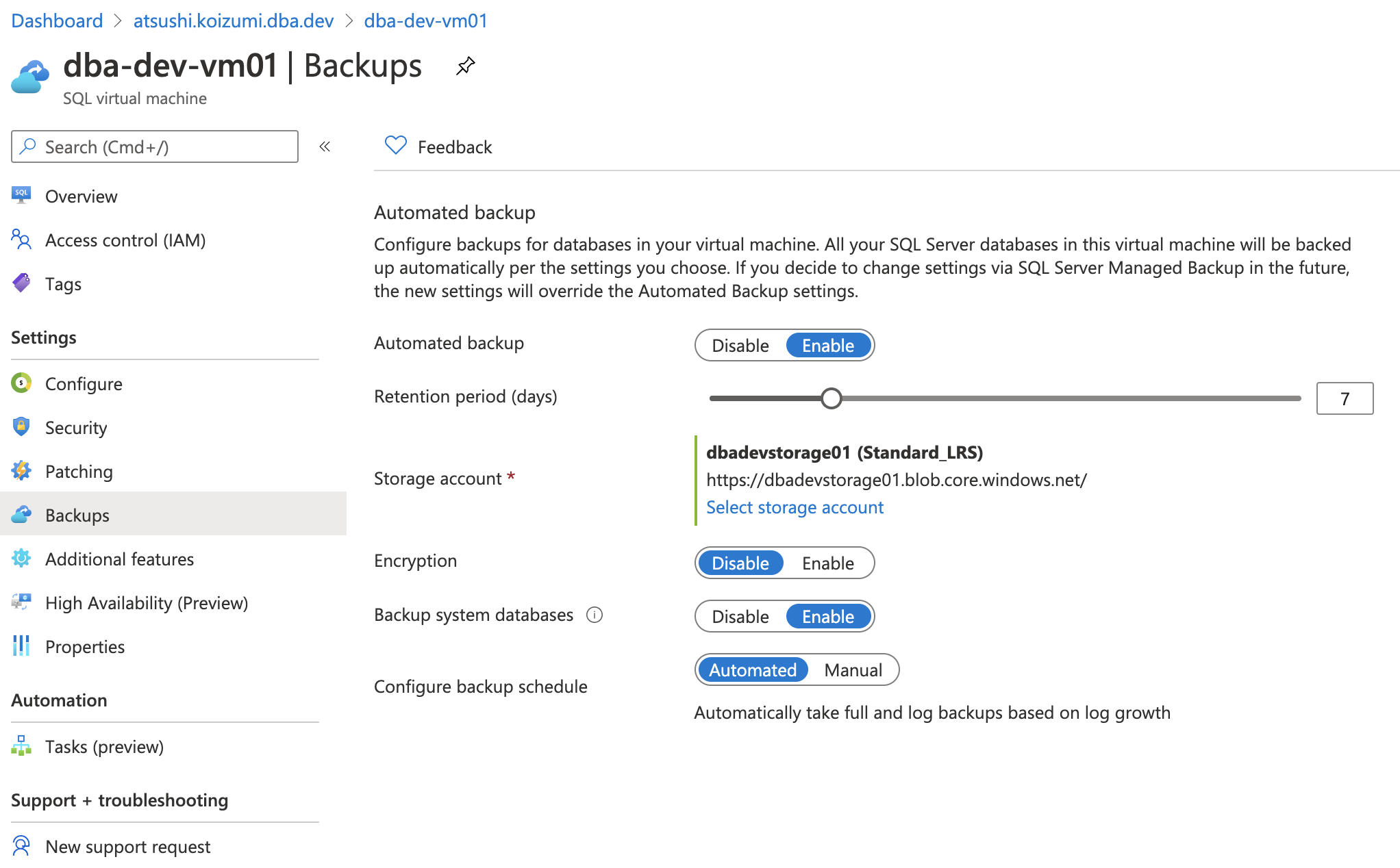Click the Tags icon in sidebar

(21, 283)
